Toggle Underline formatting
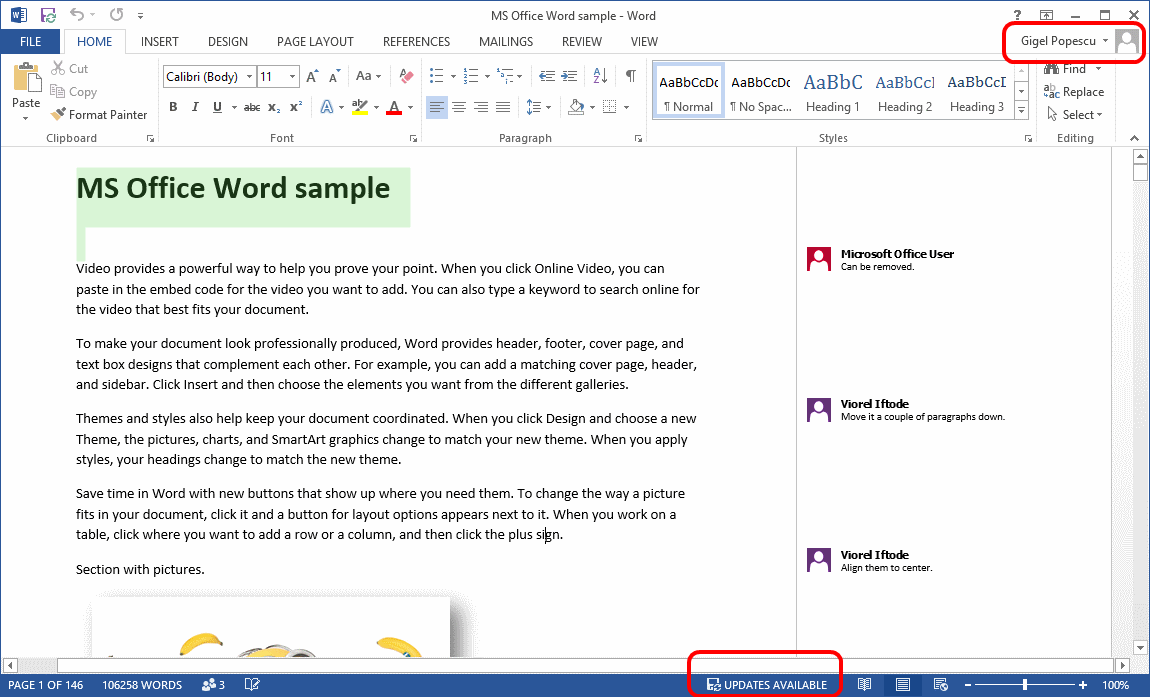Viewport: 1150px width, 697px height. (x=217, y=107)
